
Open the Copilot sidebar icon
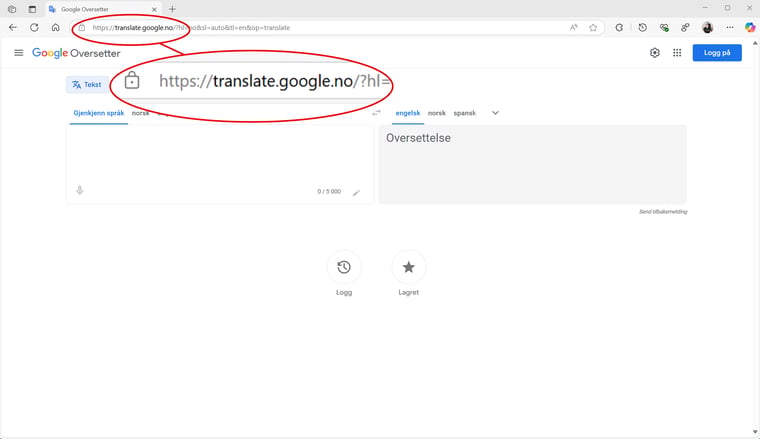[750, 28]
